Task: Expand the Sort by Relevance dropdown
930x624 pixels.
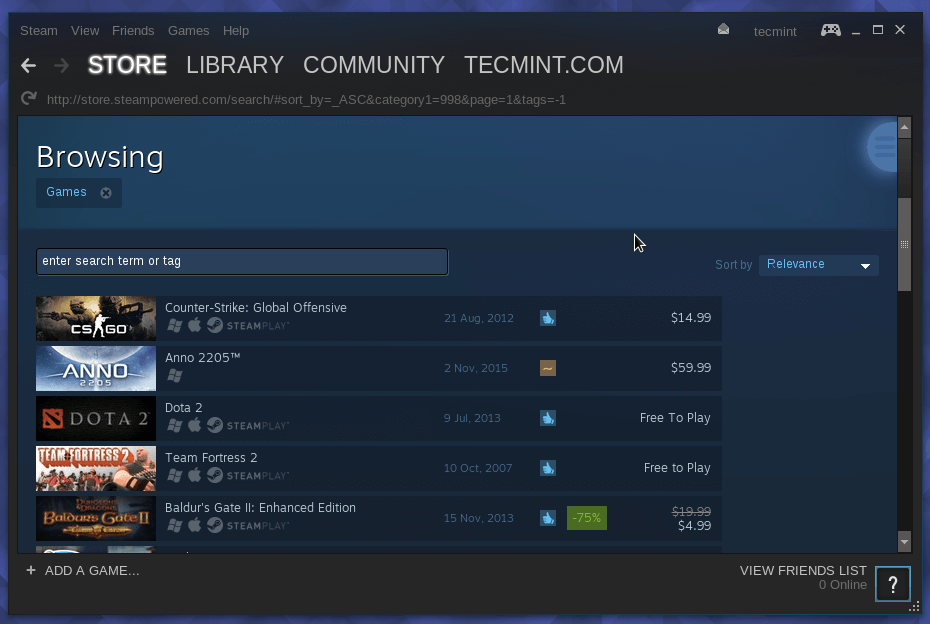Action: coord(818,265)
